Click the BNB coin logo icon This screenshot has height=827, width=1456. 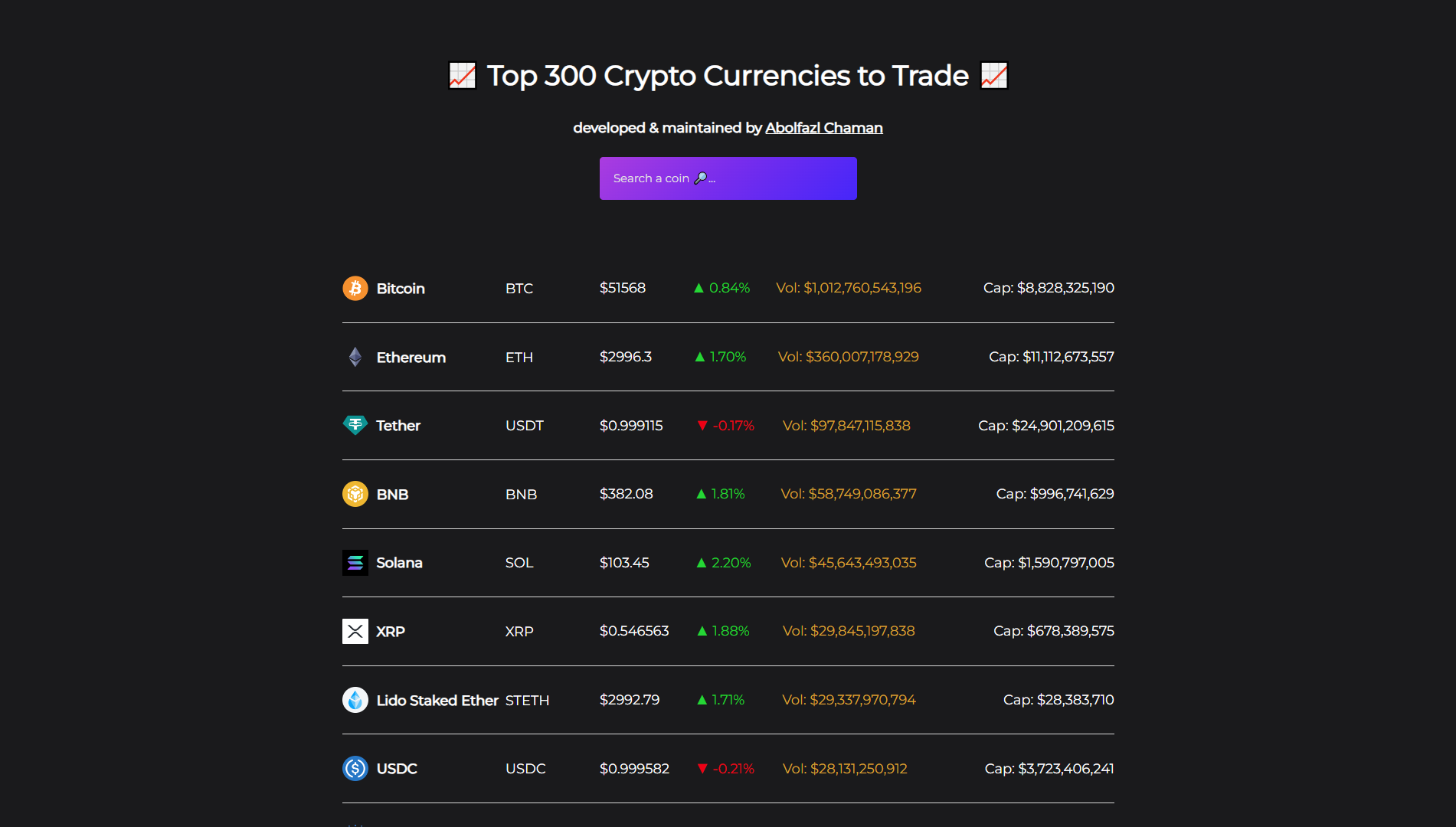(355, 494)
